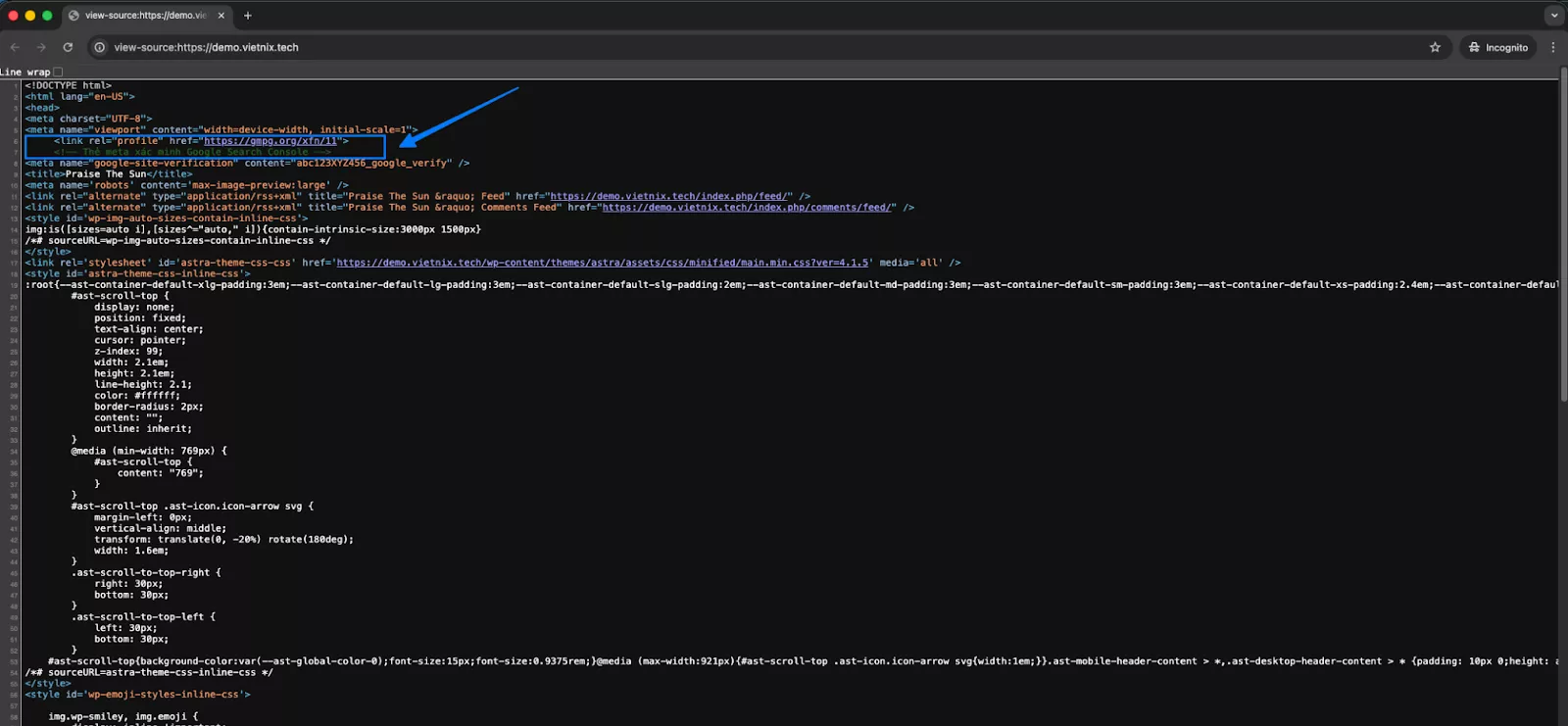Click the title 'Praise The Sun' line
The image size is (1568, 726).
[x=109, y=174]
